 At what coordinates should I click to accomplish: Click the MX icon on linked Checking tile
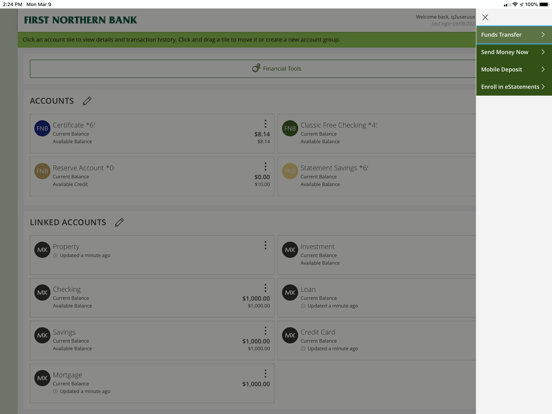tap(42, 293)
